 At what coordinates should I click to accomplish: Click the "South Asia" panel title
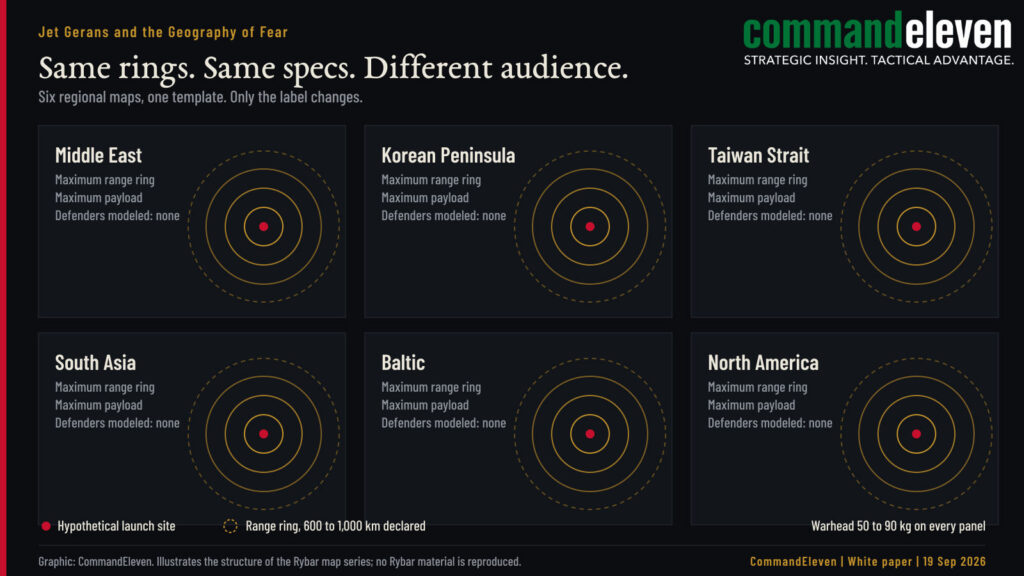coord(95,362)
